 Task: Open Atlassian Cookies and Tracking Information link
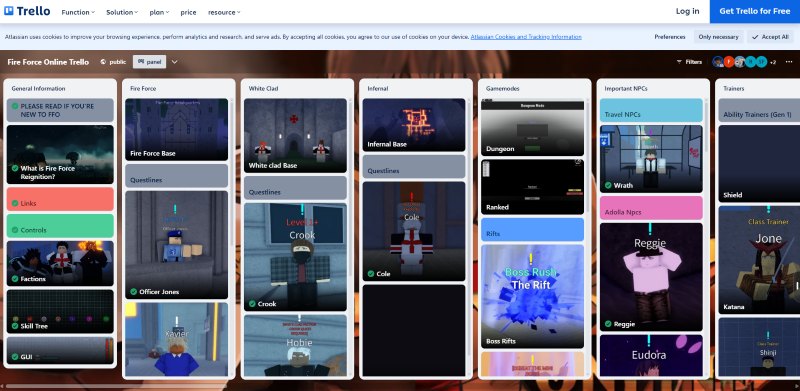point(526,37)
